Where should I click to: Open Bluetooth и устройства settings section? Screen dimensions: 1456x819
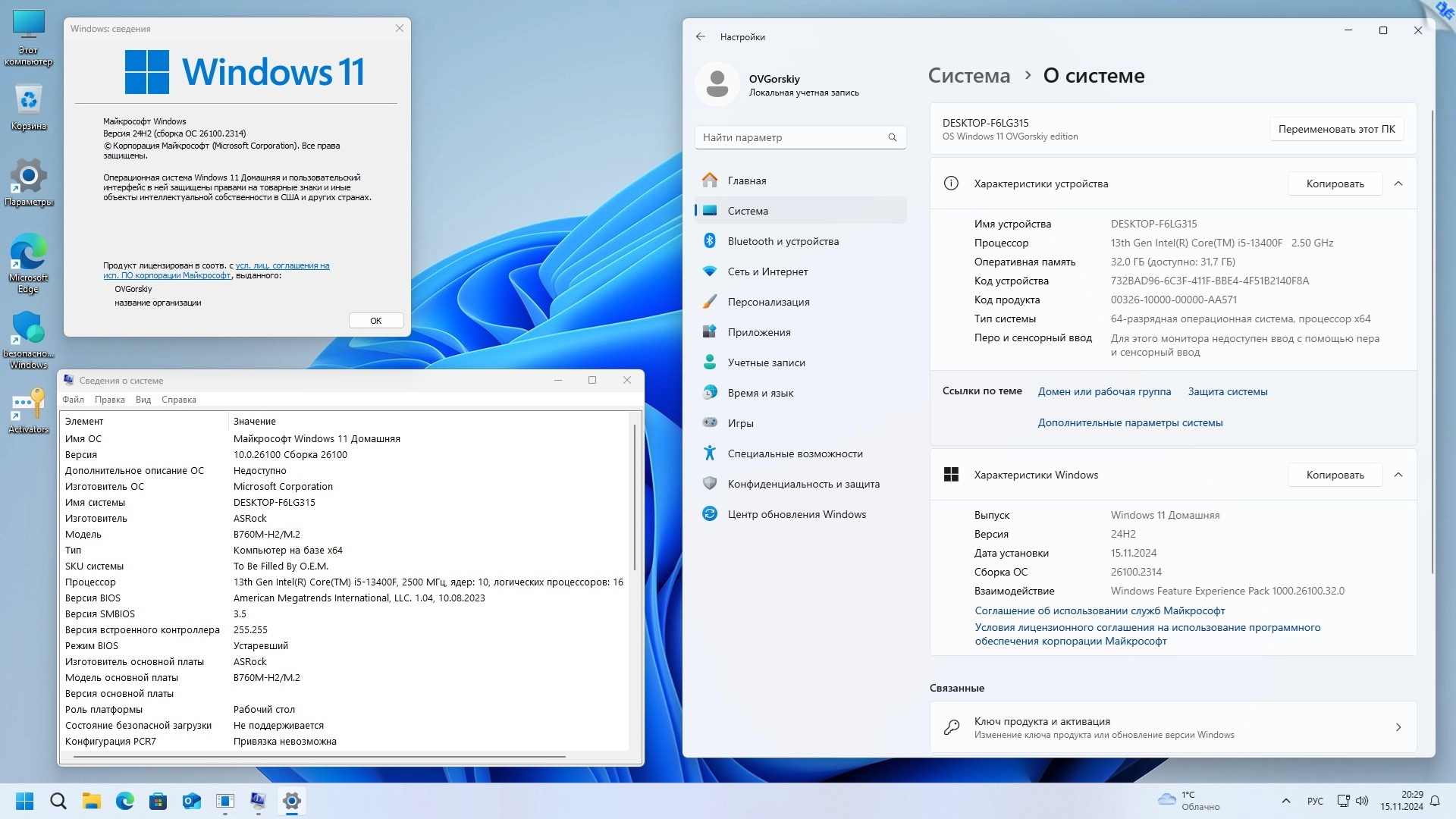coord(783,241)
